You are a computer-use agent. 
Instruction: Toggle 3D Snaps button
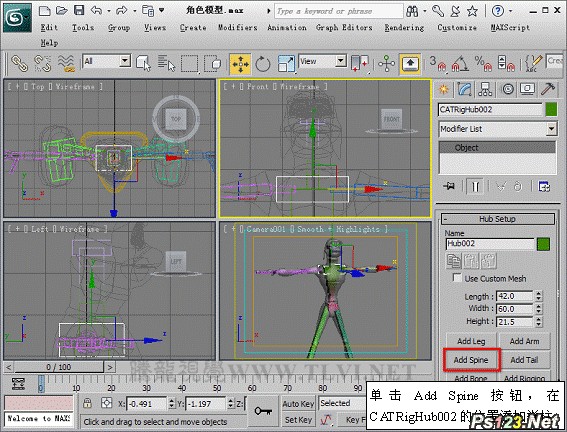coord(438,64)
